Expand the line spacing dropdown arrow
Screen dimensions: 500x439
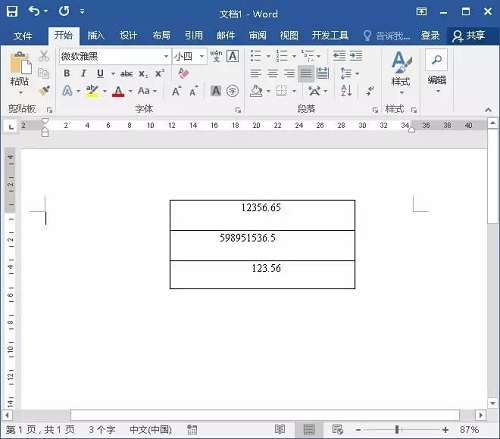357,74
